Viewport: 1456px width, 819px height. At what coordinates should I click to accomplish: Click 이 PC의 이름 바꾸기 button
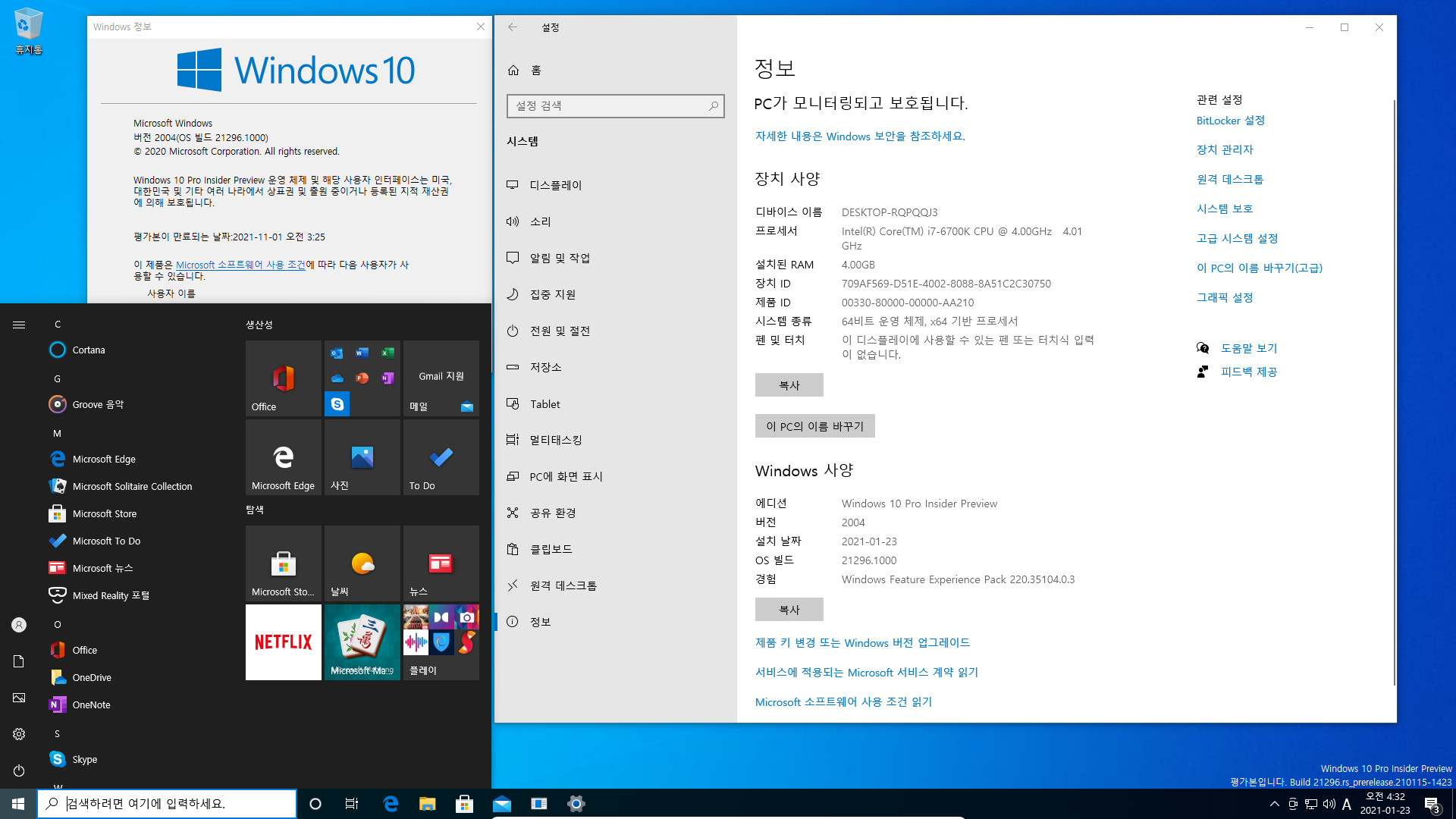(x=814, y=426)
